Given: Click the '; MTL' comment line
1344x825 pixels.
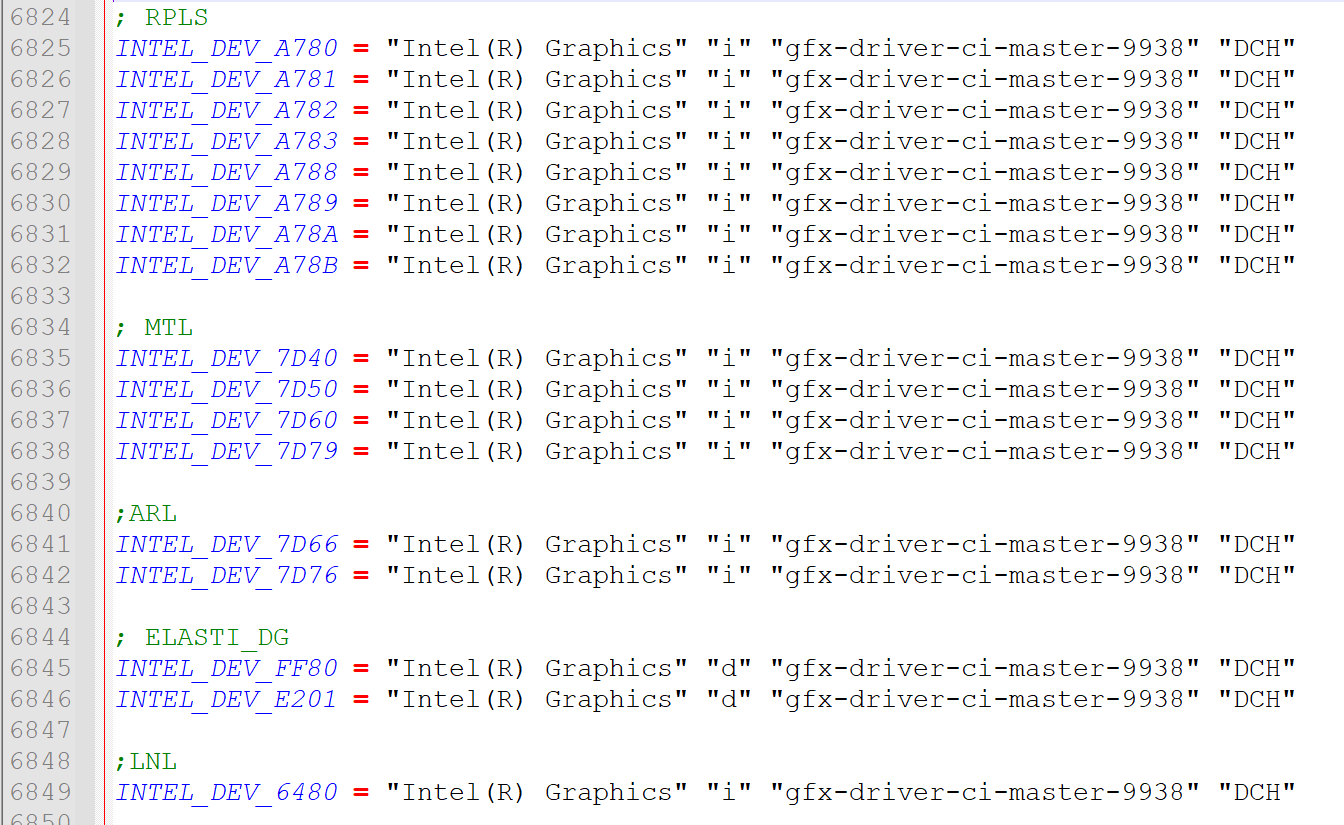Looking at the screenshot, I should pyautogui.click(x=154, y=327).
